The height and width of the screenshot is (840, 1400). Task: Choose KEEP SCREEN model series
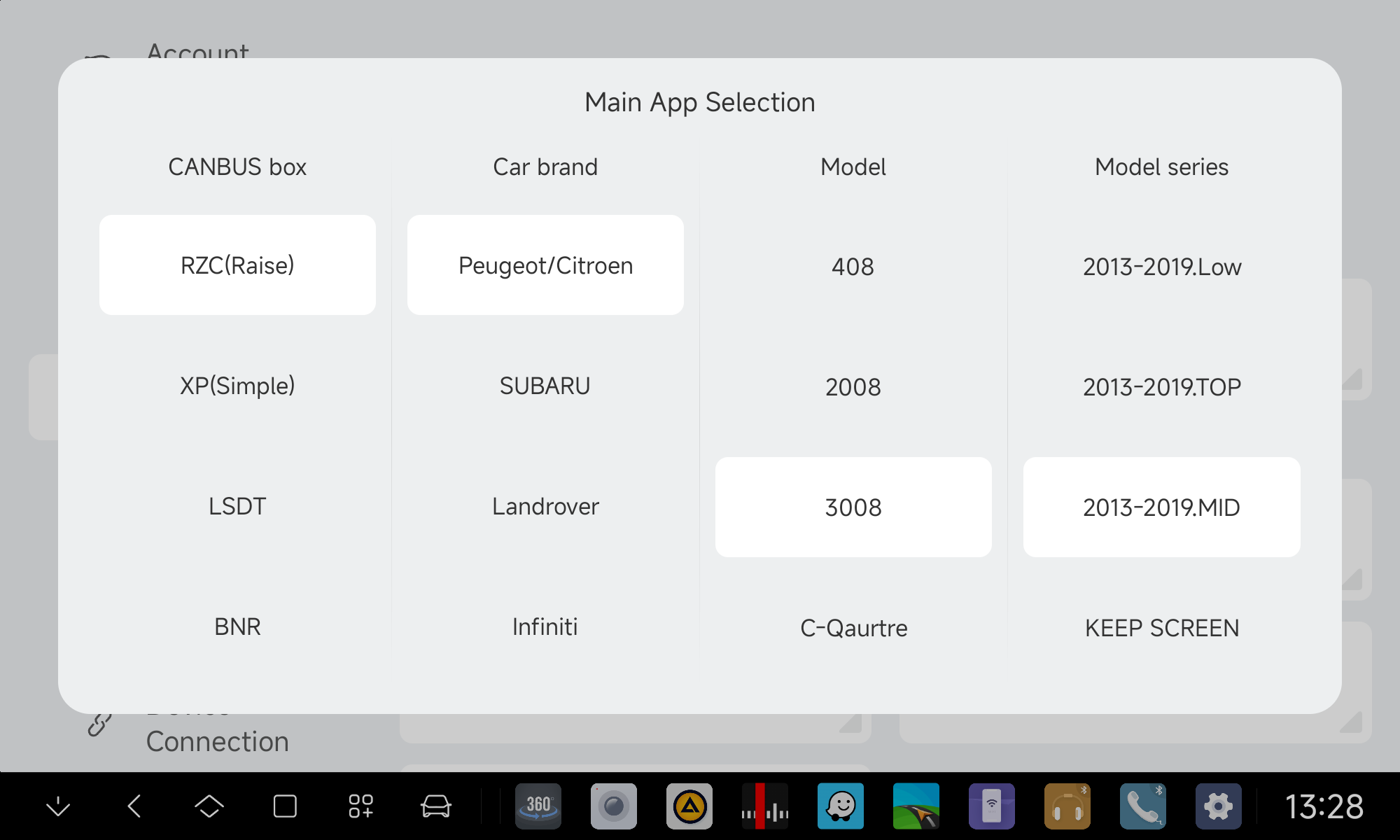tap(1162, 628)
